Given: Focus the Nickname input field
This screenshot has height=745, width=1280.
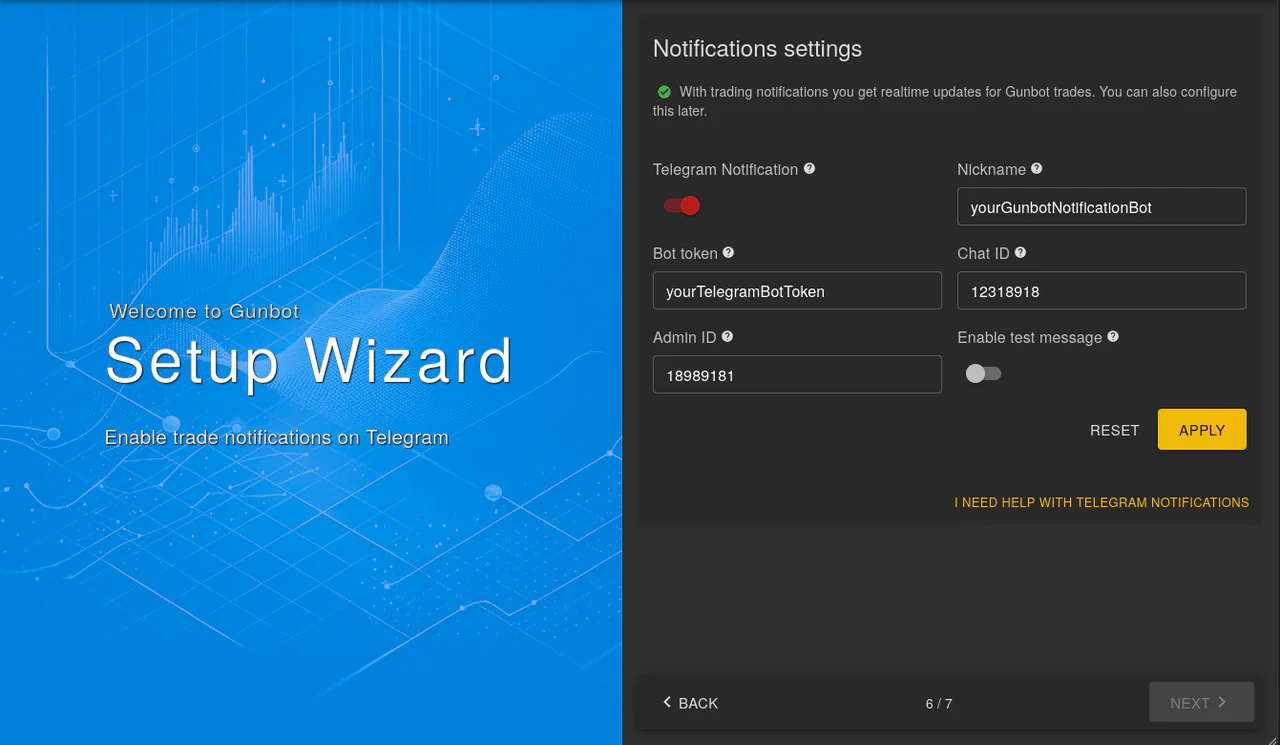Looking at the screenshot, I should 1102,207.
